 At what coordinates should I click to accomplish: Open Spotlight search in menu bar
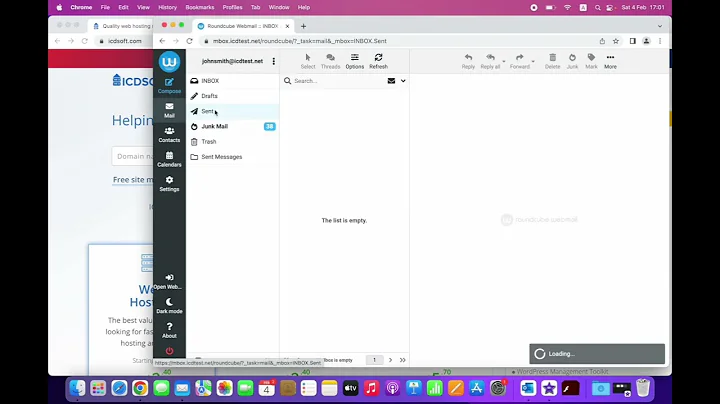597,7
